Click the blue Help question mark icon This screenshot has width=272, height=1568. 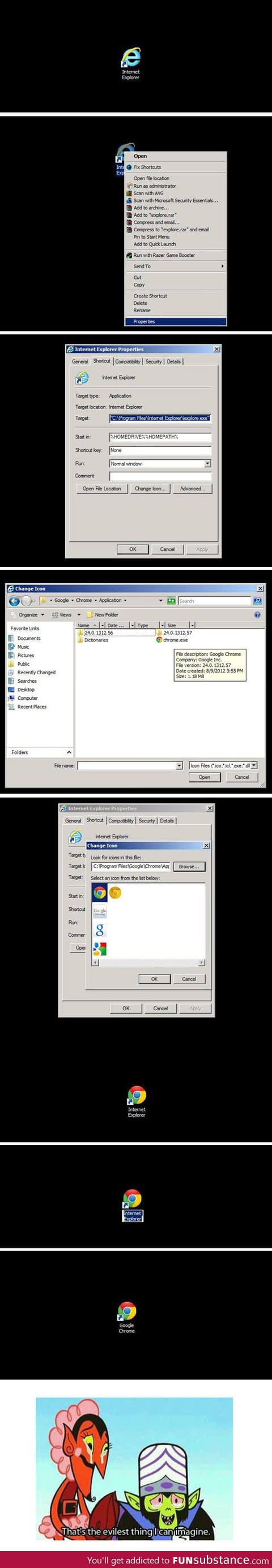(x=257, y=615)
